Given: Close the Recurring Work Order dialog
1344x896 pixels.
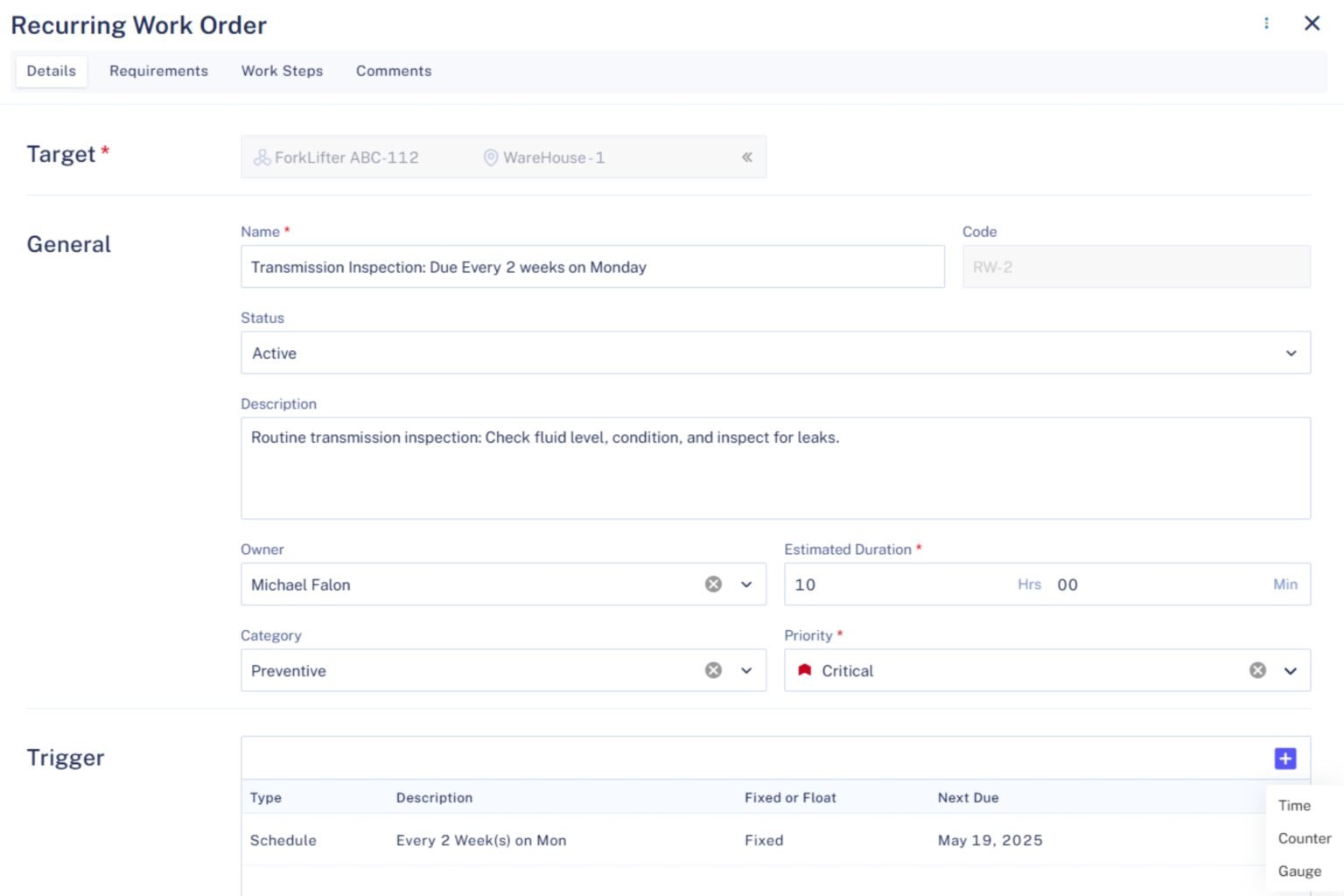Looking at the screenshot, I should point(1312,24).
